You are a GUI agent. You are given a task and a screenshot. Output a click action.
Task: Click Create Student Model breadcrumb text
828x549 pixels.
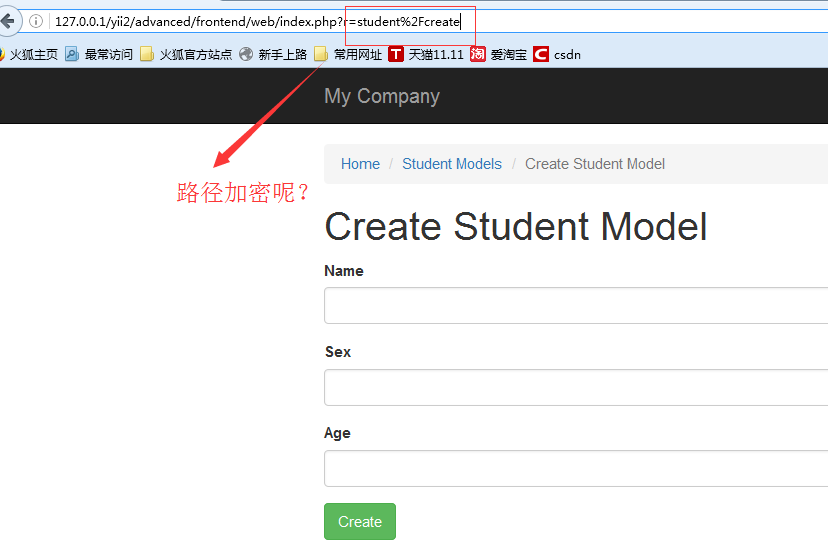595,164
